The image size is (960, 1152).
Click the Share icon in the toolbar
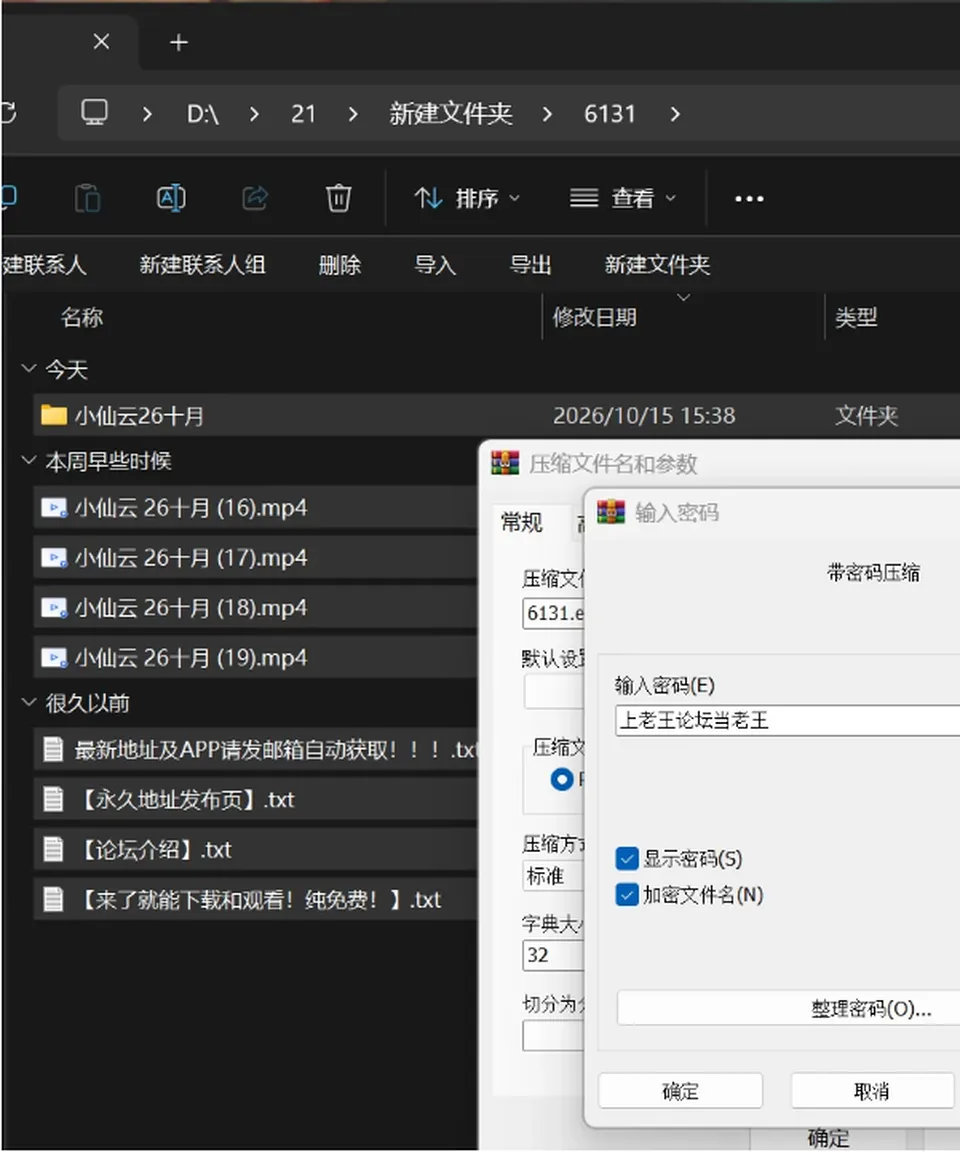pyautogui.click(x=255, y=198)
